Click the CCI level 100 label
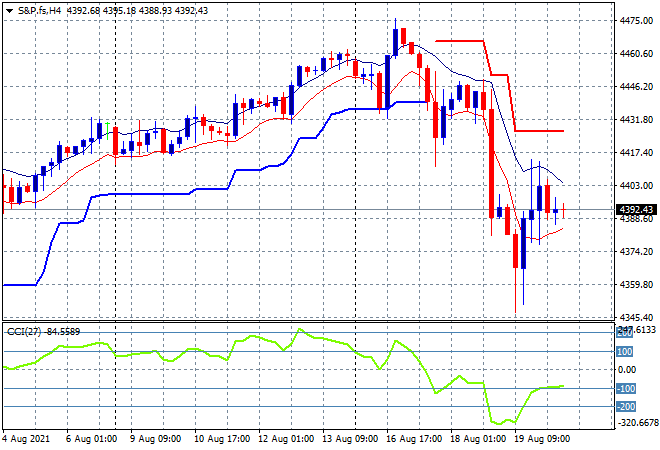660x450 pixels. (625, 351)
